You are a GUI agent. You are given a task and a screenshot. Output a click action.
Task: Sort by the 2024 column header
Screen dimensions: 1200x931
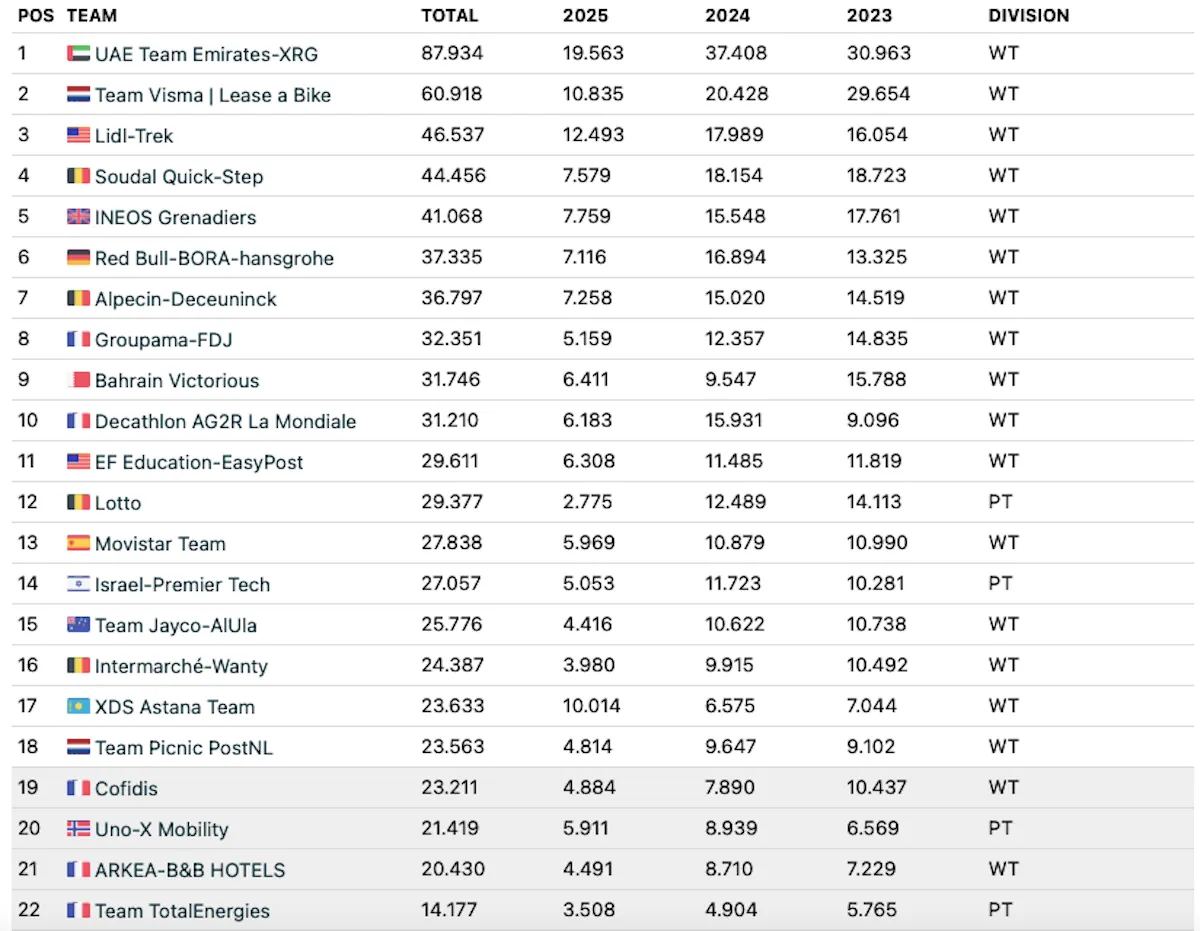click(728, 16)
